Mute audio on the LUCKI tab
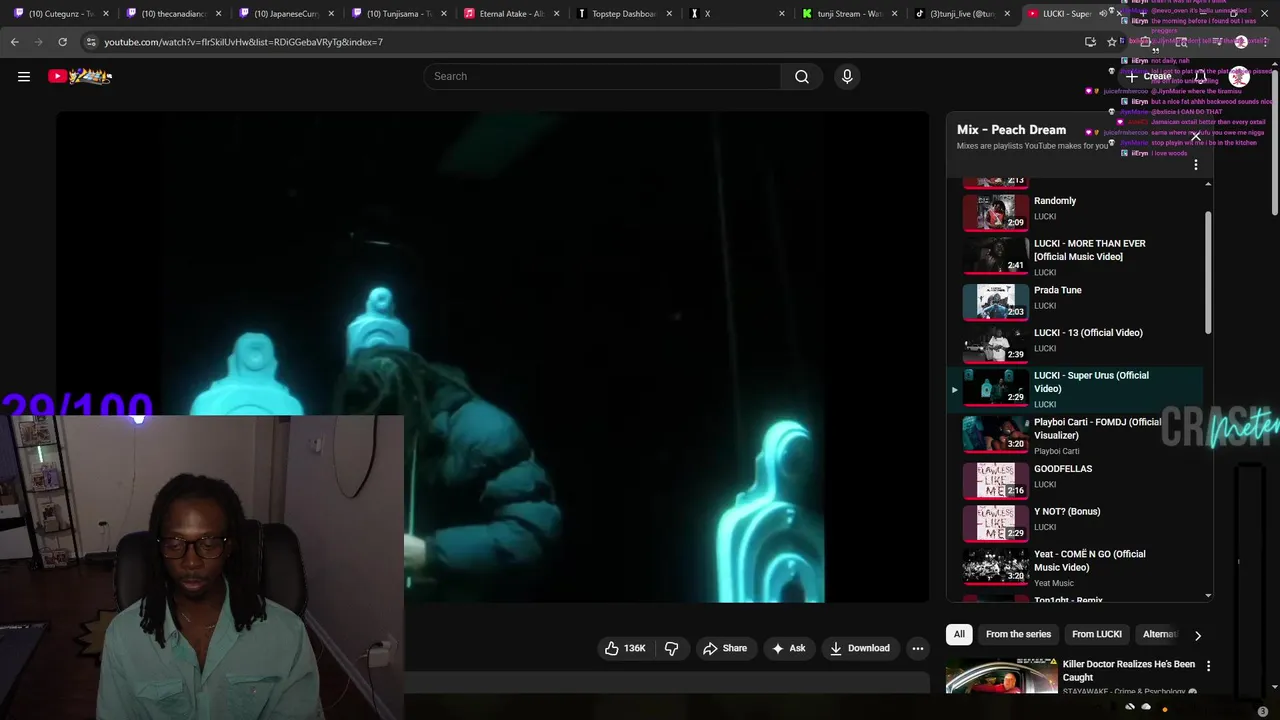 (x=1103, y=14)
